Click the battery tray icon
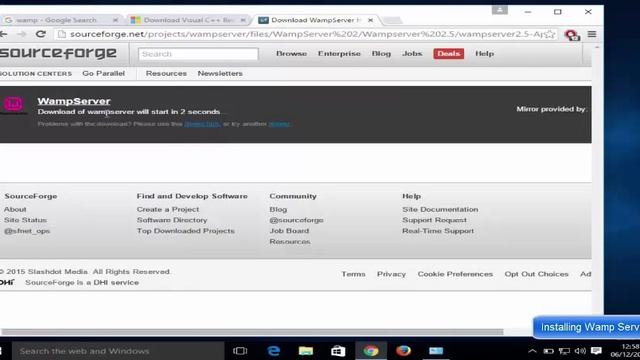640x360 pixels. [549, 351]
